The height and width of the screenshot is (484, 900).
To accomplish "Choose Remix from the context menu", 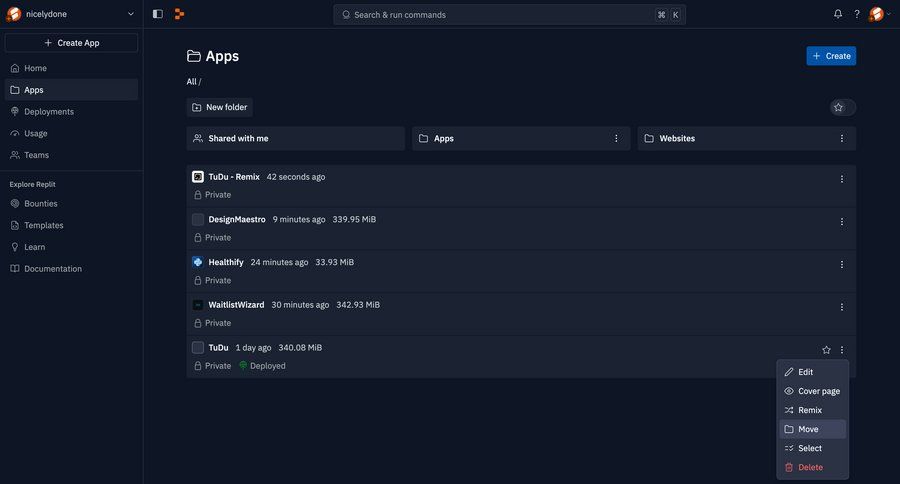I will pos(812,410).
